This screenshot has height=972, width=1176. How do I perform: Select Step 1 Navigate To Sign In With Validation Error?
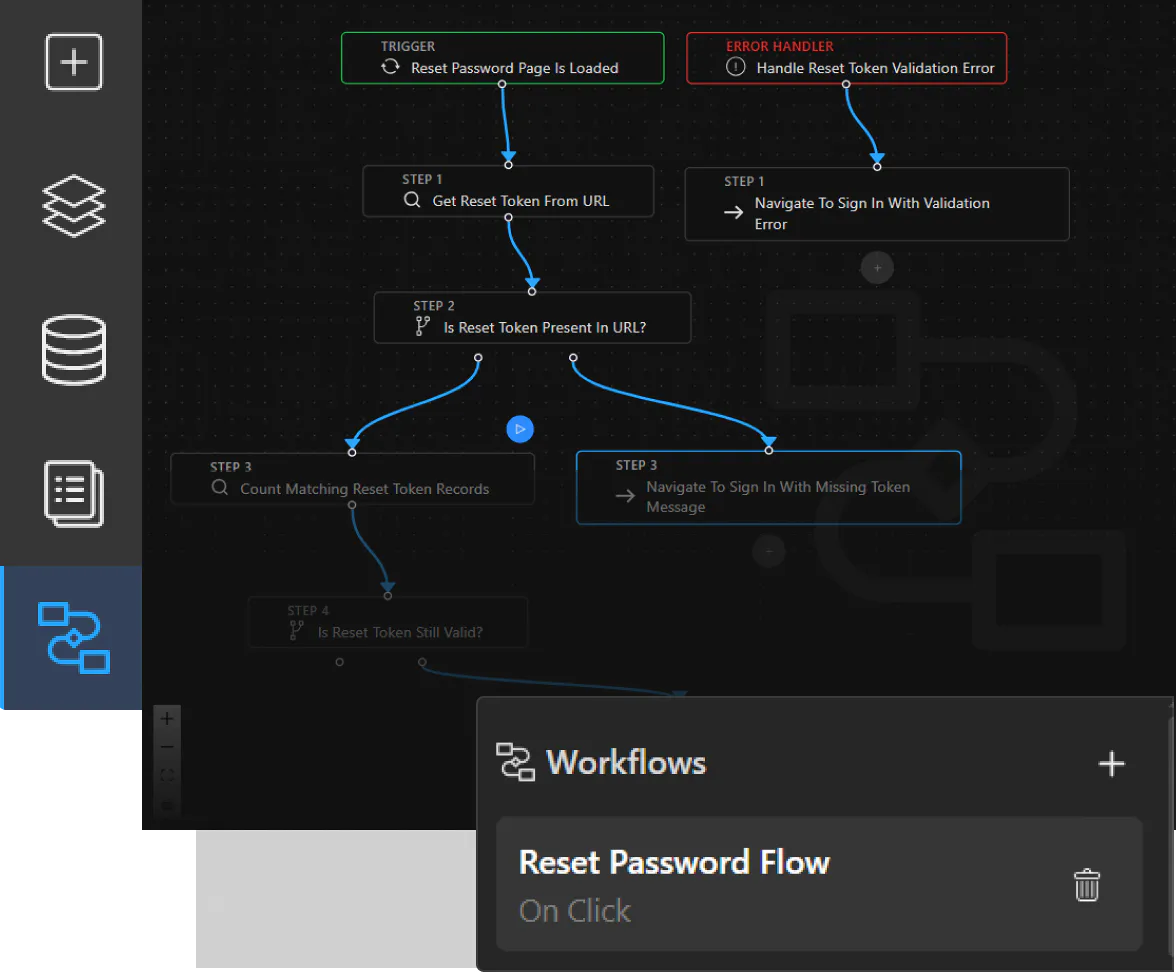[x=877, y=204]
